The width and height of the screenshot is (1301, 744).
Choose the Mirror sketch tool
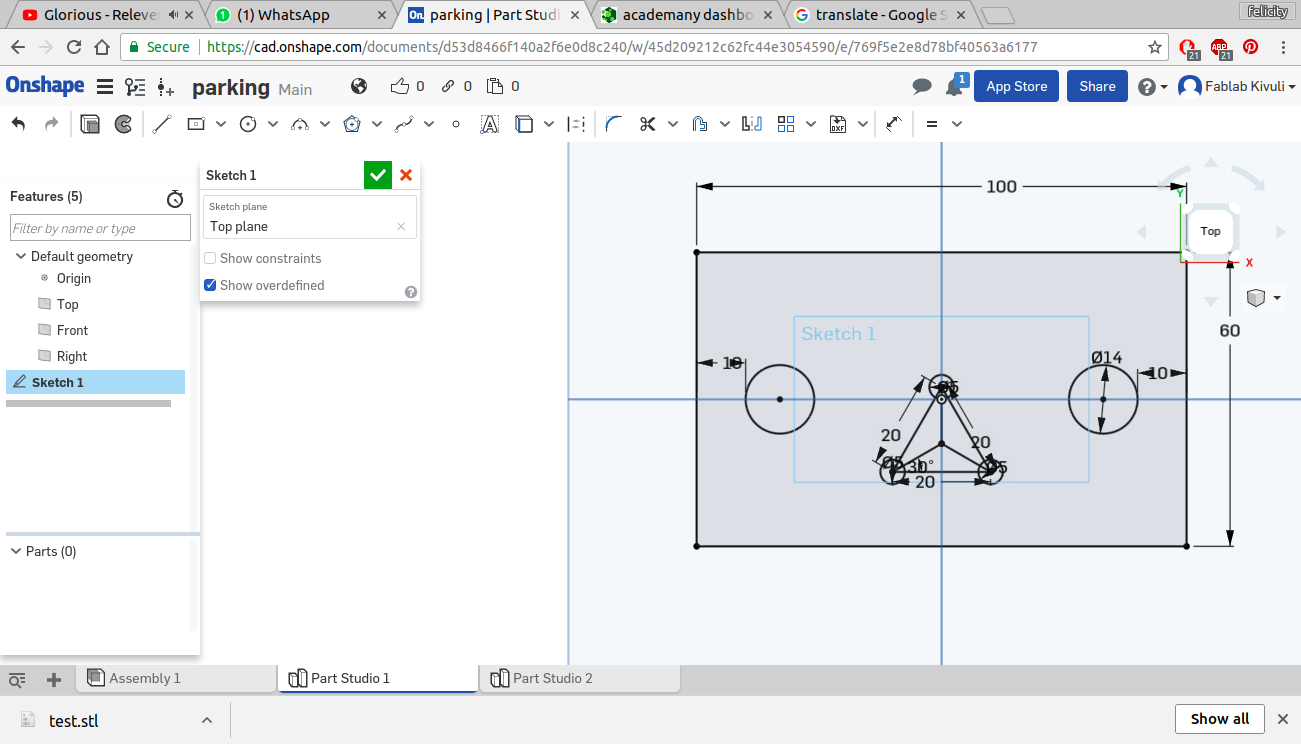click(x=752, y=124)
